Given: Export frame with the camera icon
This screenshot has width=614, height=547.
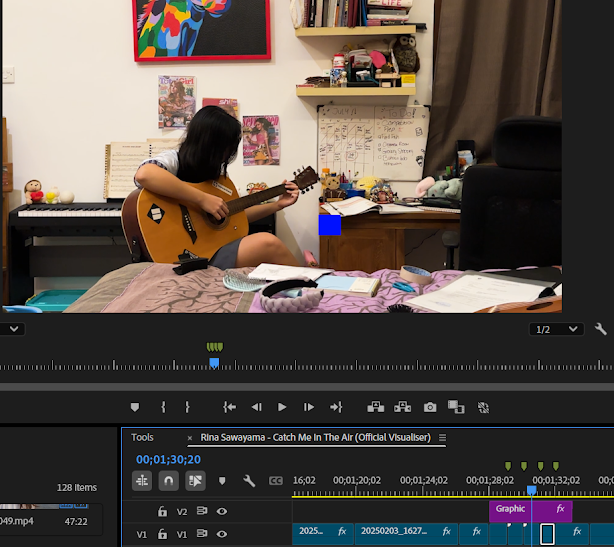Looking at the screenshot, I should 430,407.
